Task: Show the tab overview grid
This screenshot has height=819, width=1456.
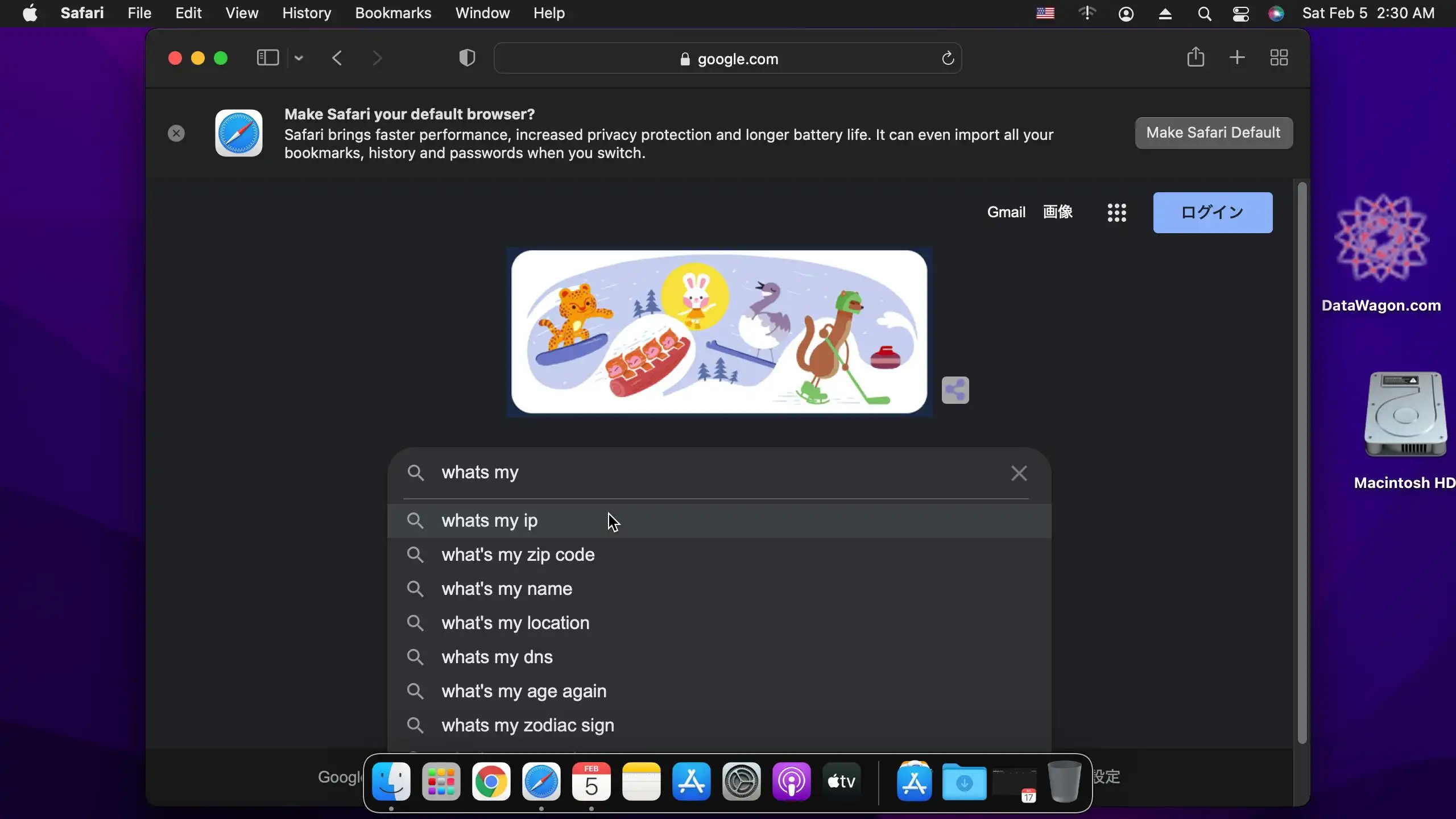Action: point(1279,57)
